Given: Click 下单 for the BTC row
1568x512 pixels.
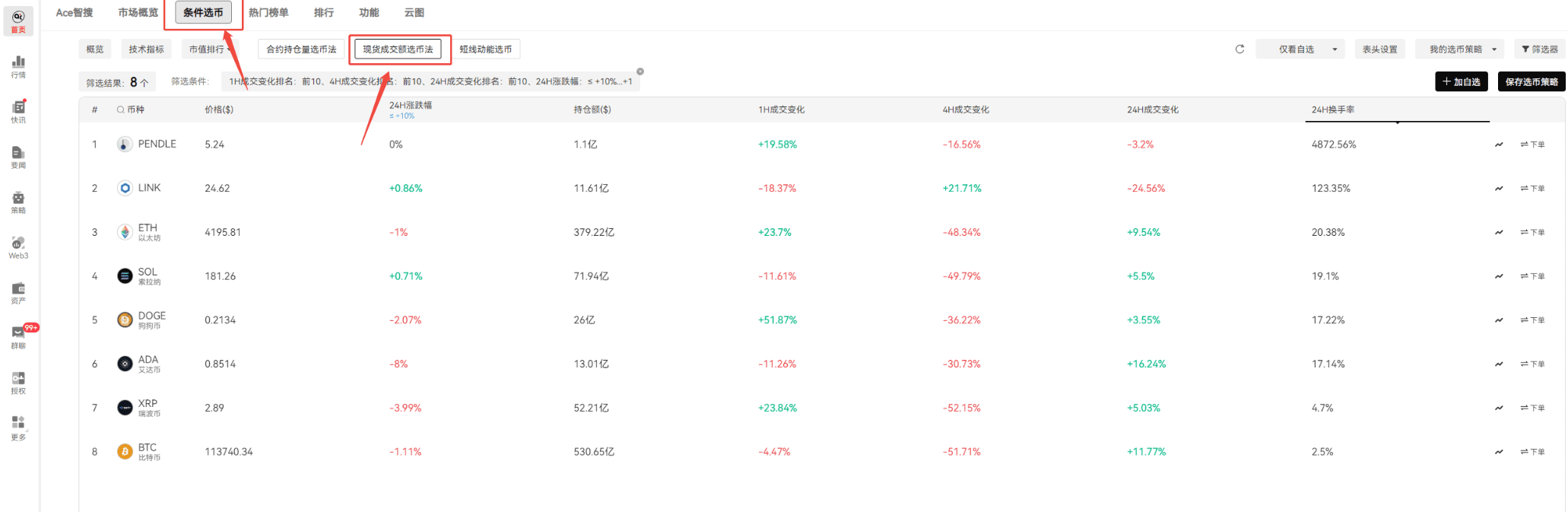Looking at the screenshot, I should coord(1532,452).
